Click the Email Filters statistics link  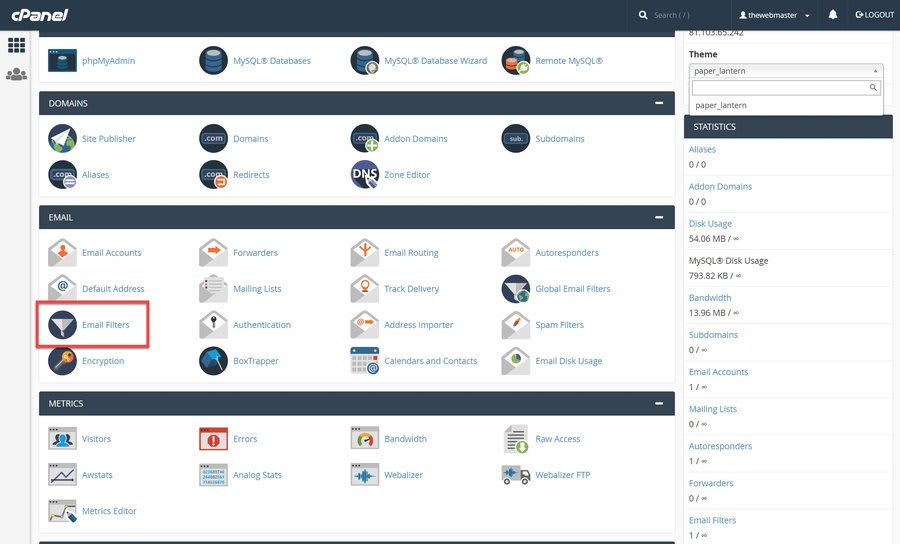click(712, 520)
